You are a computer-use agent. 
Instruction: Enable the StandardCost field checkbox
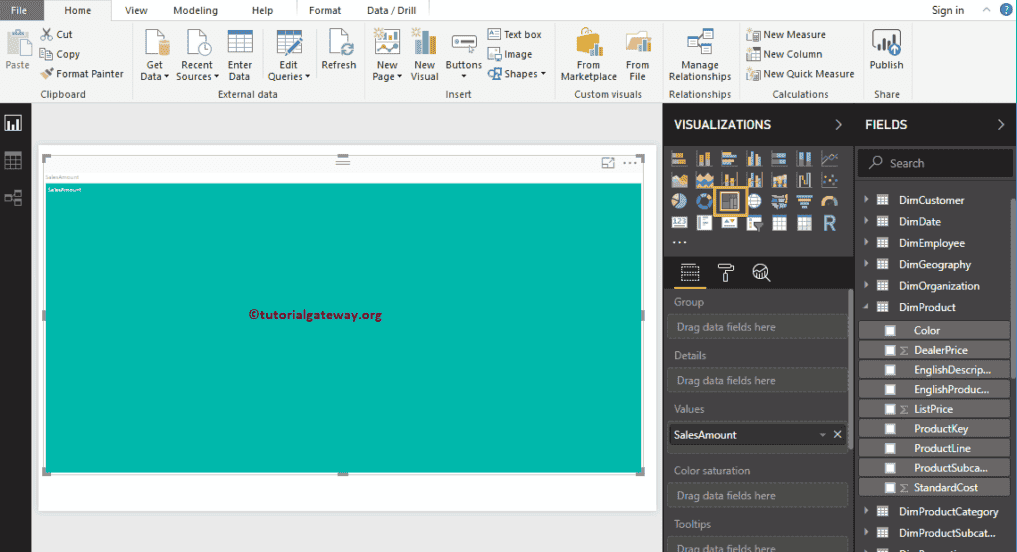(890, 488)
